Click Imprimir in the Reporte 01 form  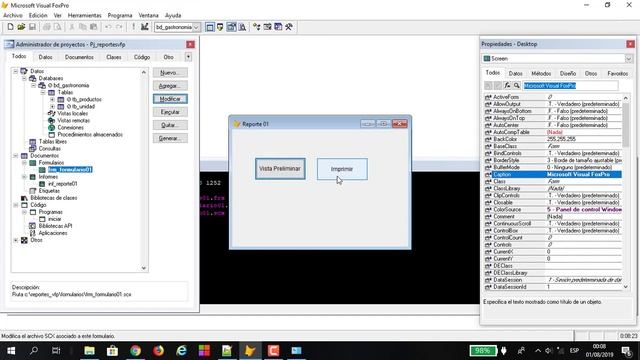coord(342,169)
